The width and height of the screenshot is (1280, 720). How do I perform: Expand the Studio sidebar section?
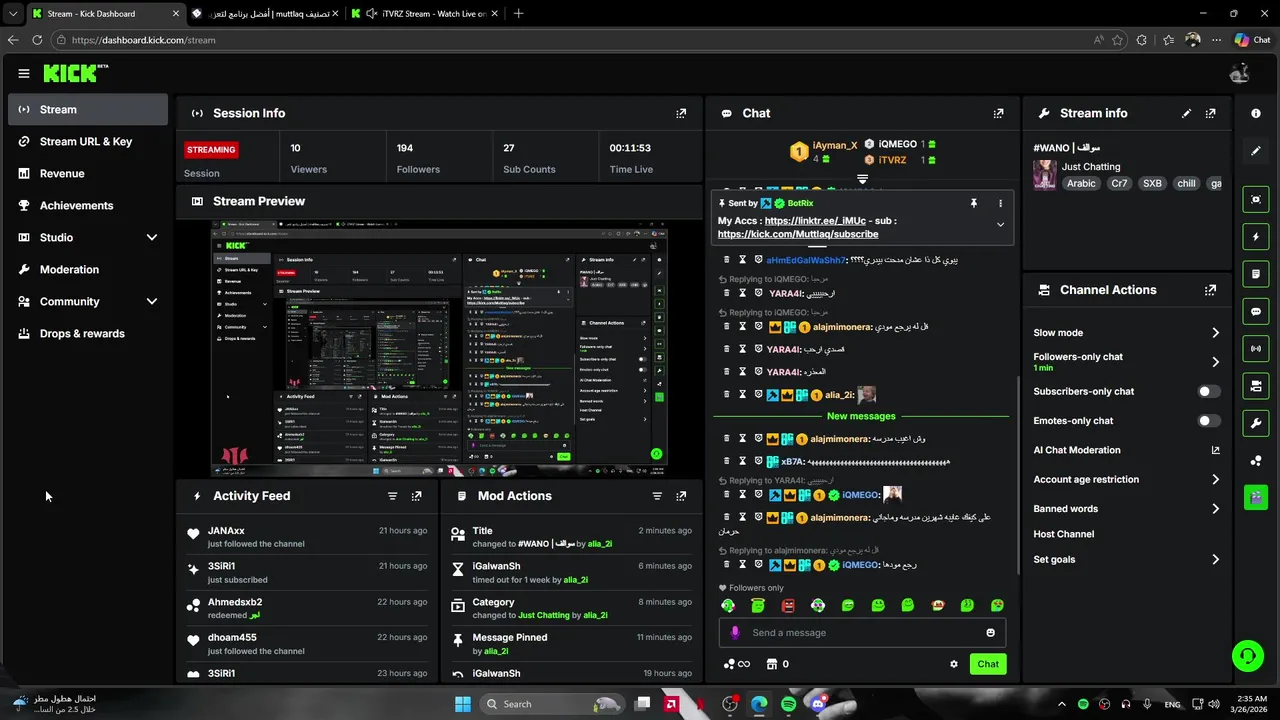tap(152, 238)
